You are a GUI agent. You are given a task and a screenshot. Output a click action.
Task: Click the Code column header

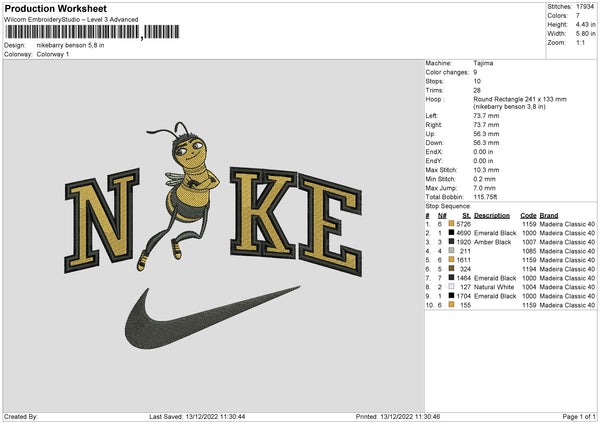click(x=528, y=215)
